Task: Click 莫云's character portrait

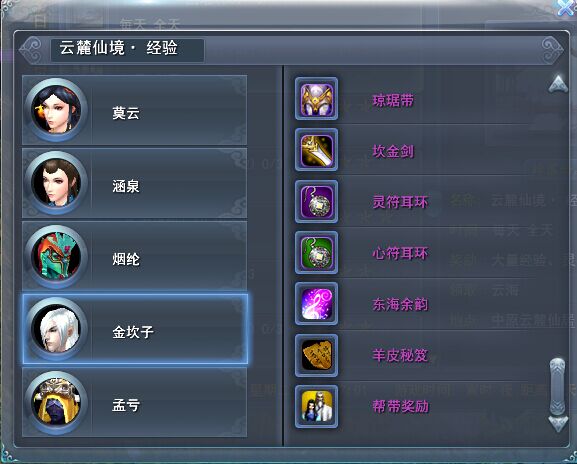Action: [56, 110]
